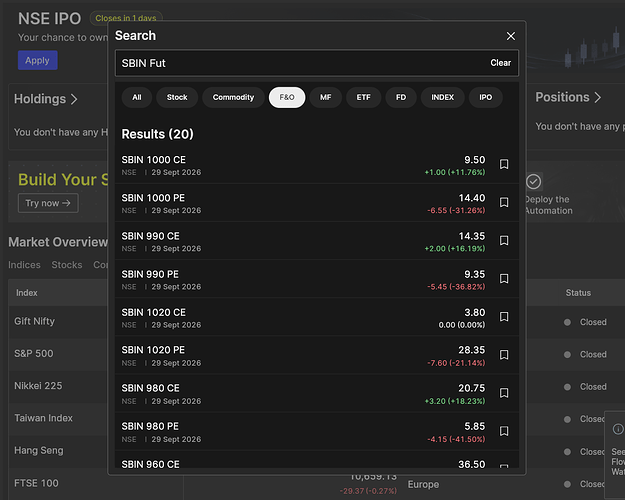The width and height of the screenshot is (625, 500).
Task: Close the Search dialog
Action: point(511,36)
